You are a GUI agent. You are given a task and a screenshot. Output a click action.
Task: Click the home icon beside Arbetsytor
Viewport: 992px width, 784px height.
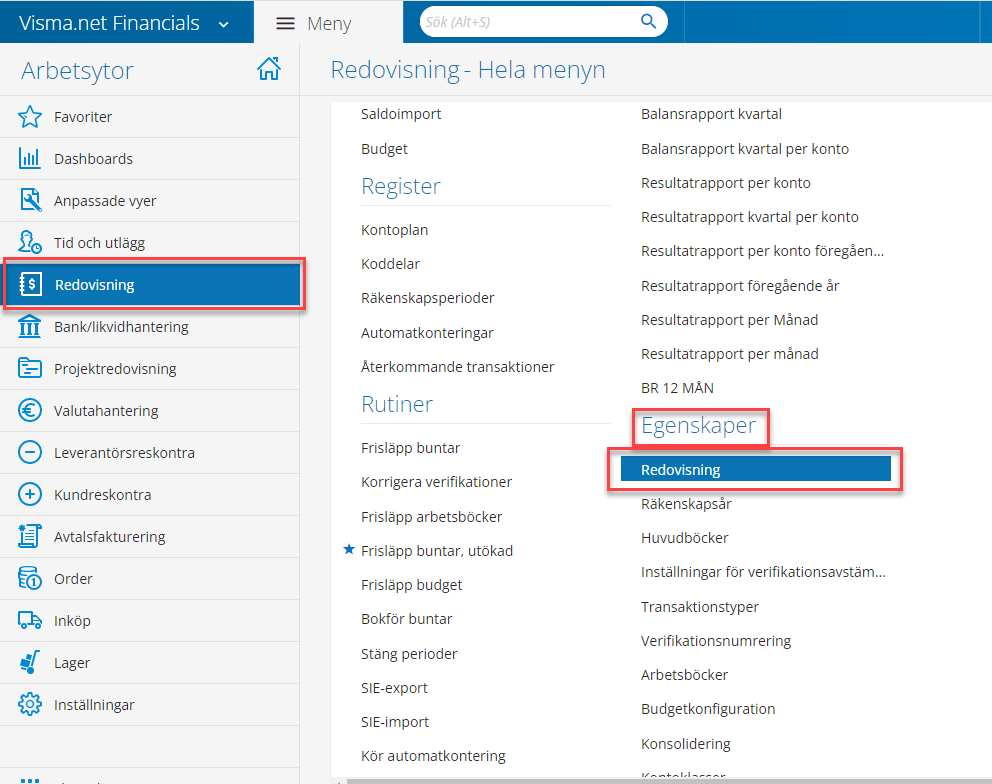(268, 69)
